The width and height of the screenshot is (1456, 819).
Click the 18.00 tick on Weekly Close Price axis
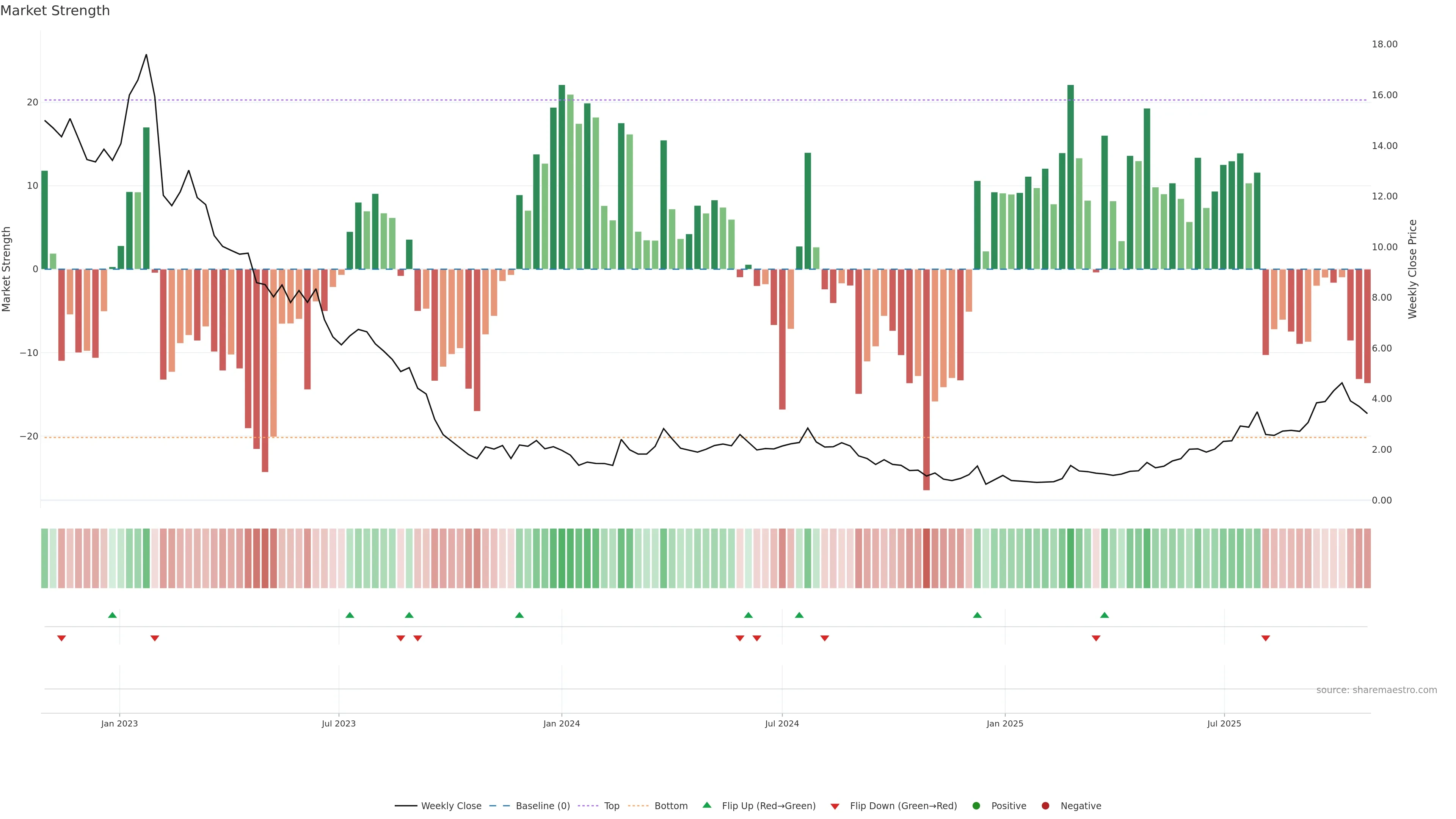[x=1384, y=44]
